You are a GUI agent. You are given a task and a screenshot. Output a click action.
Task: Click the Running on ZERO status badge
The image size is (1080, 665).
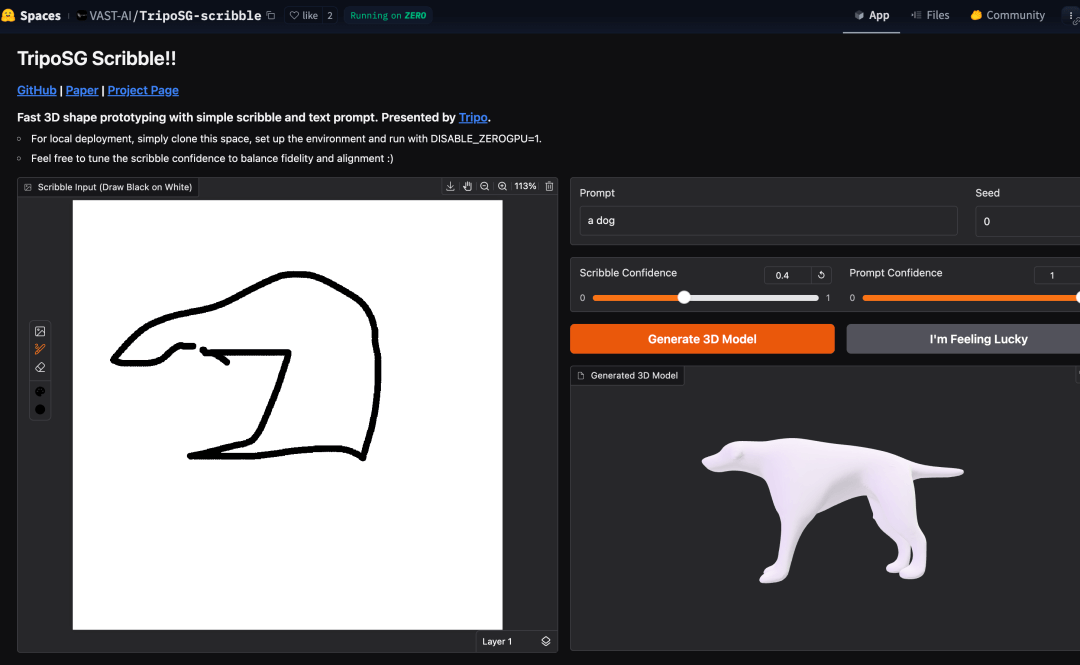(x=387, y=15)
